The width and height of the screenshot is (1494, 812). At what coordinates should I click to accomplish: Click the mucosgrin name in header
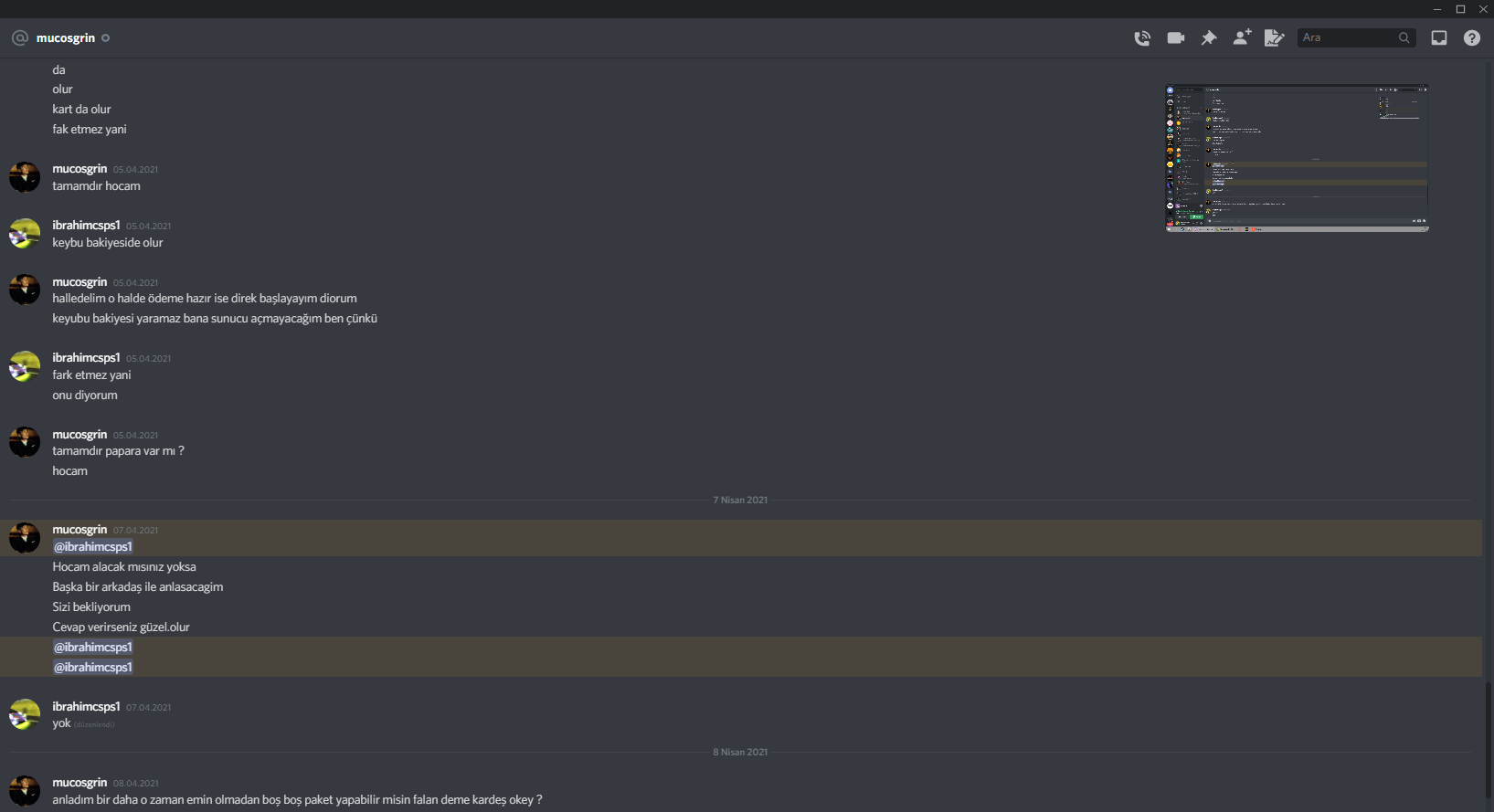click(66, 37)
